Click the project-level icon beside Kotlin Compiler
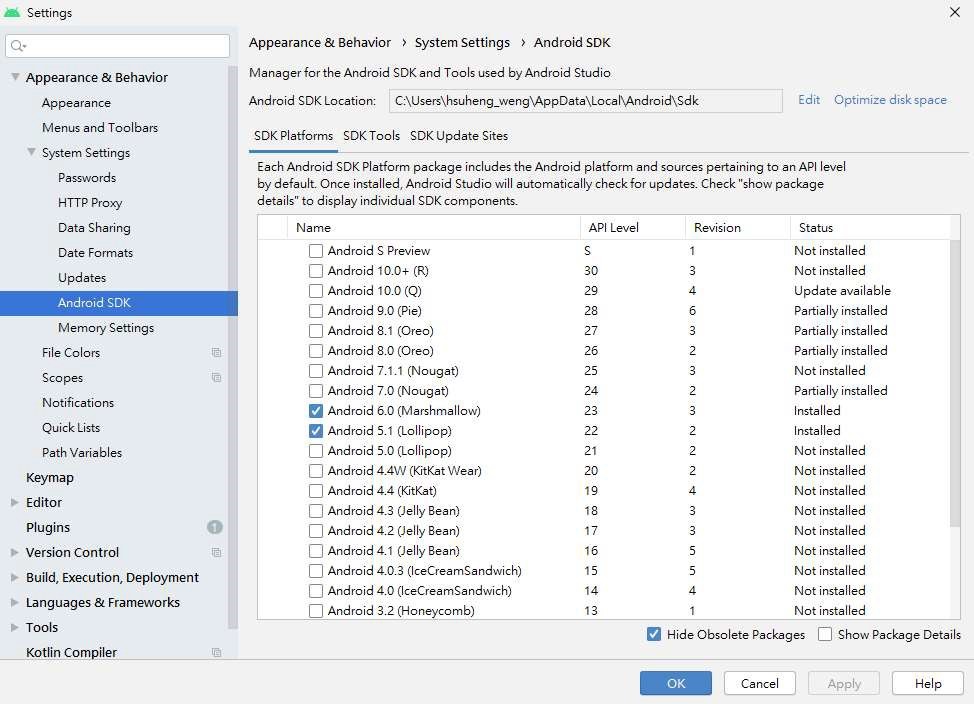Screen dimensions: 974x704 point(216,652)
